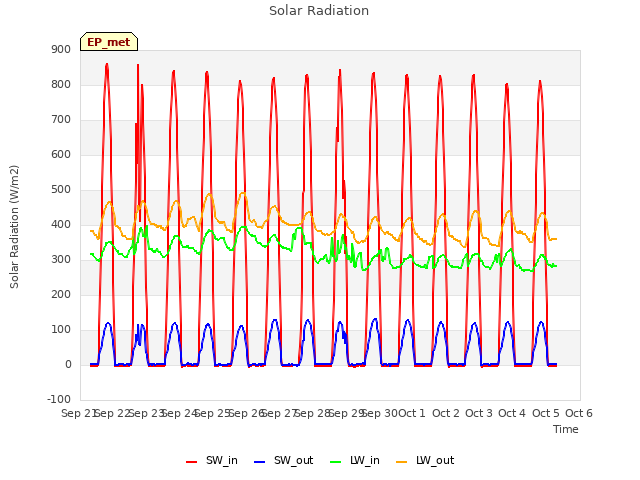Screen dimensions: 640x480
Task: Click the Oct 4 x-axis date label
Action: click(x=512, y=413)
